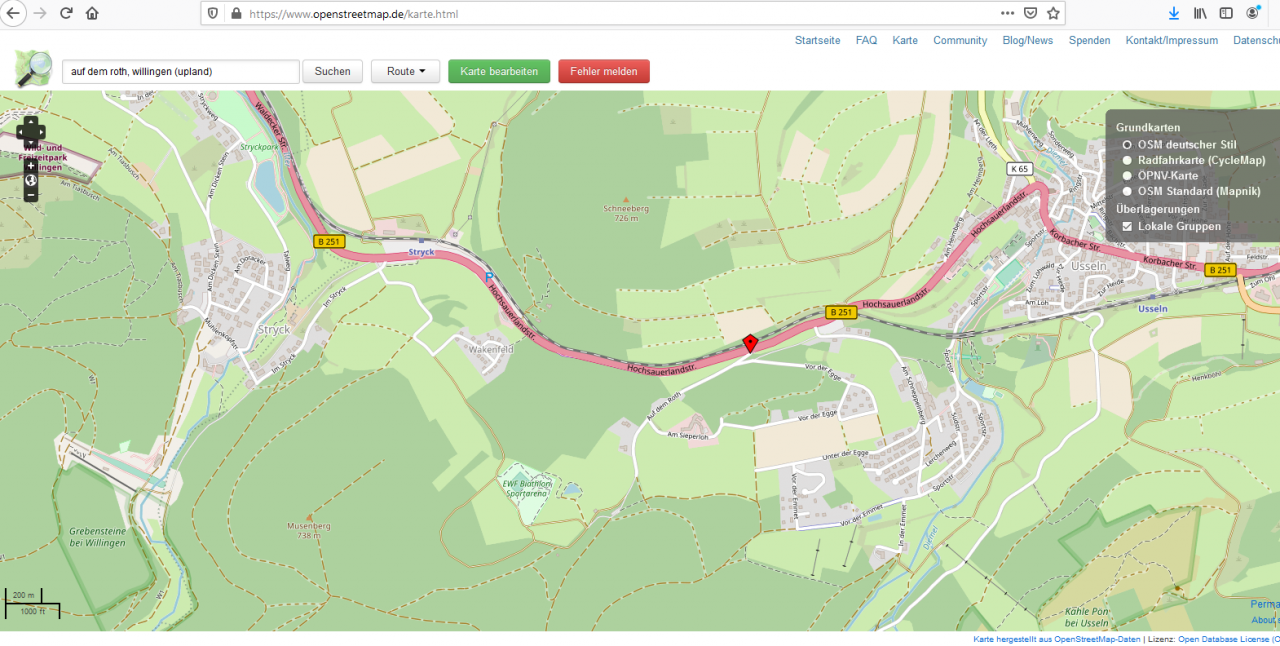Save page to Pocket
Image resolution: width=1280 pixels, height=646 pixels.
(1030, 14)
